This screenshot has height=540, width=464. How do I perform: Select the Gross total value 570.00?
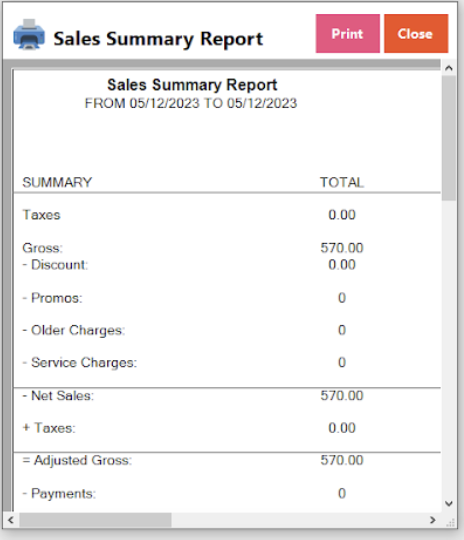342,248
